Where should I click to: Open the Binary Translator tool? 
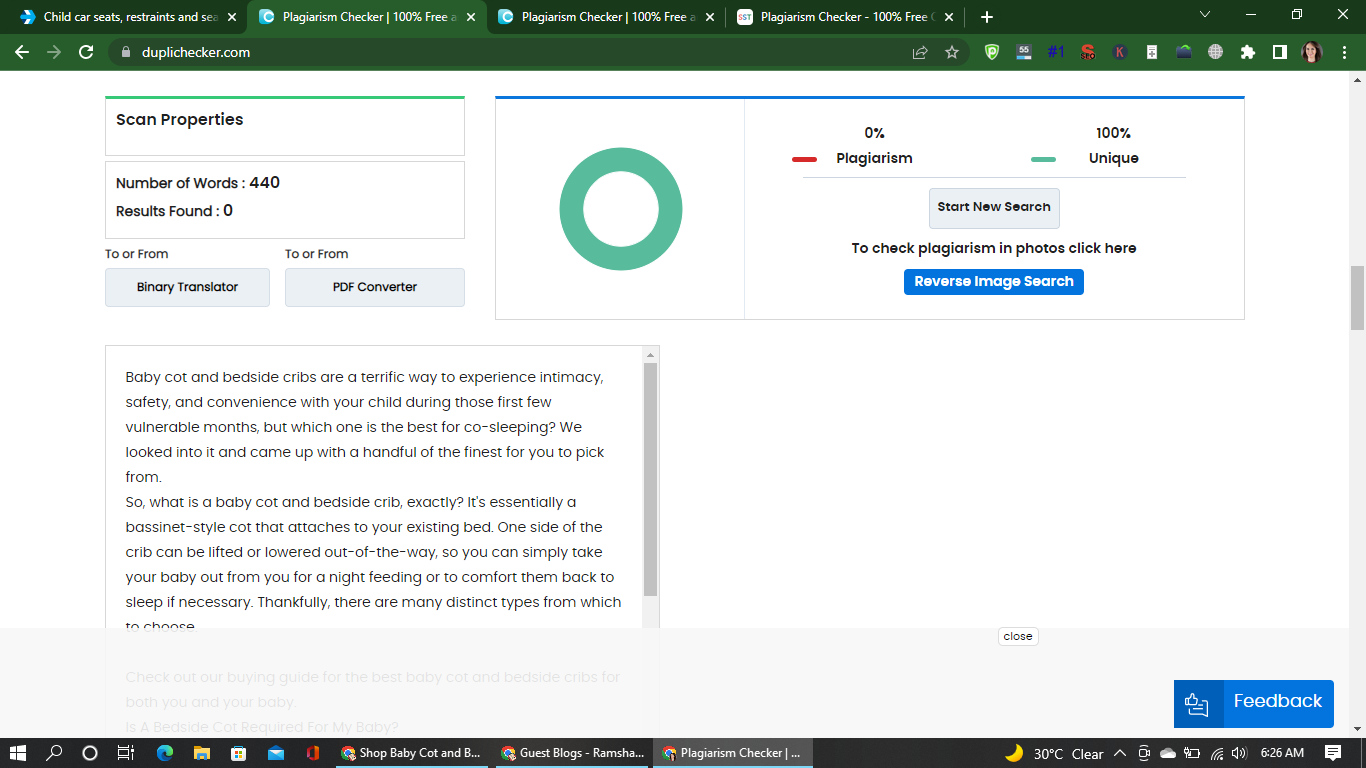(x=187, y=287)
